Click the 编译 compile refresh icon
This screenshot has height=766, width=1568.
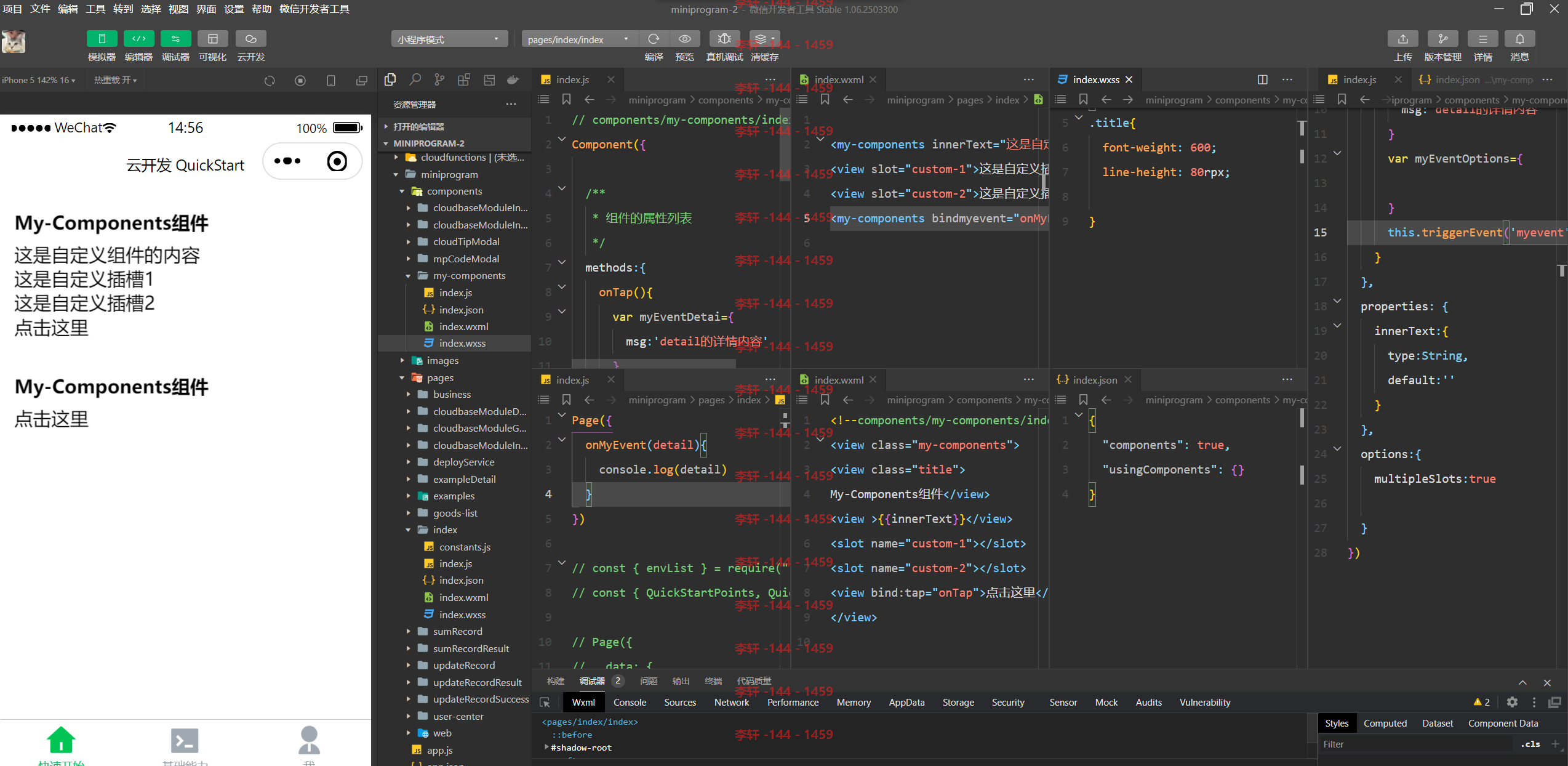pos(654,39)
